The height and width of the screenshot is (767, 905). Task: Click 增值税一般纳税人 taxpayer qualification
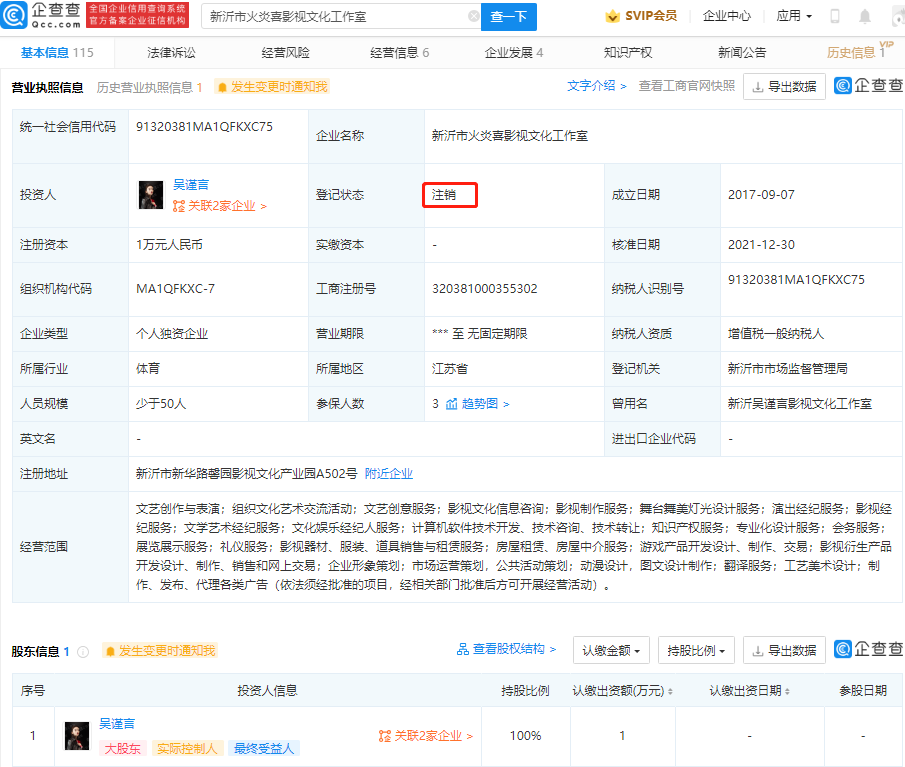[776, 334]
